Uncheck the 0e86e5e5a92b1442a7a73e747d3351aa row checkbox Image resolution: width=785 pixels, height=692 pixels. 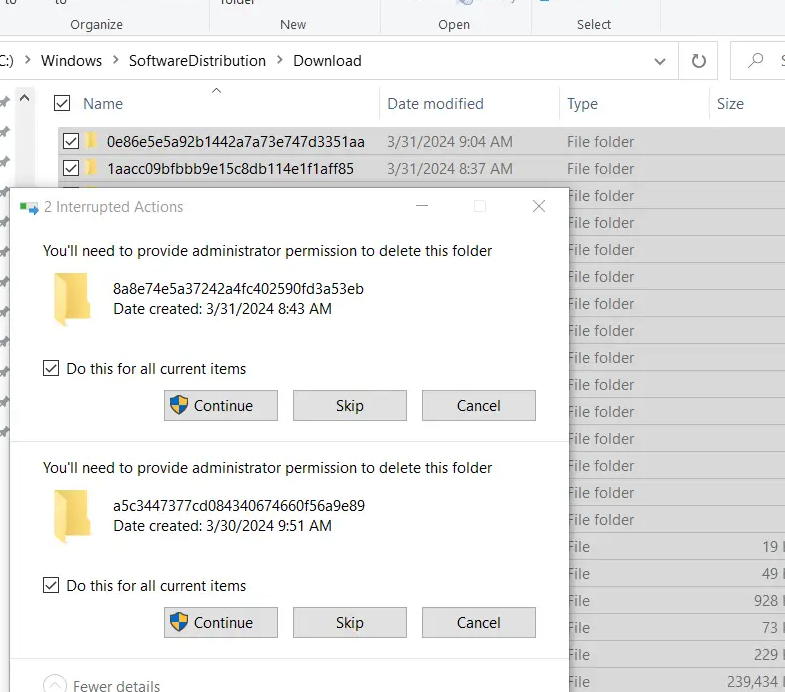71,141
